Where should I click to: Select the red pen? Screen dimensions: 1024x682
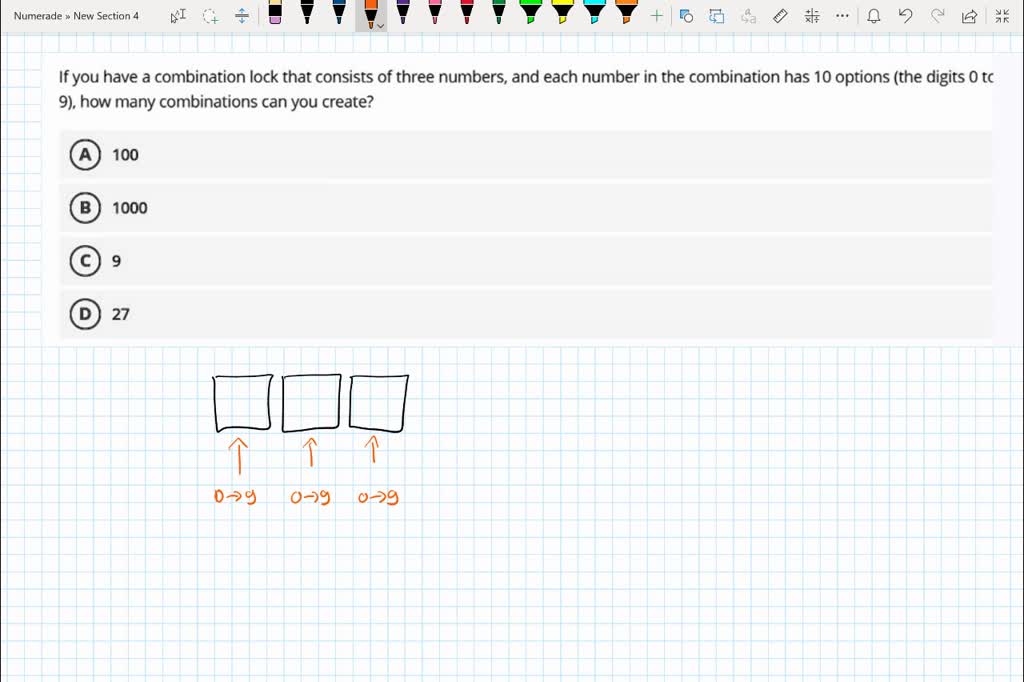tap(467, 12)
